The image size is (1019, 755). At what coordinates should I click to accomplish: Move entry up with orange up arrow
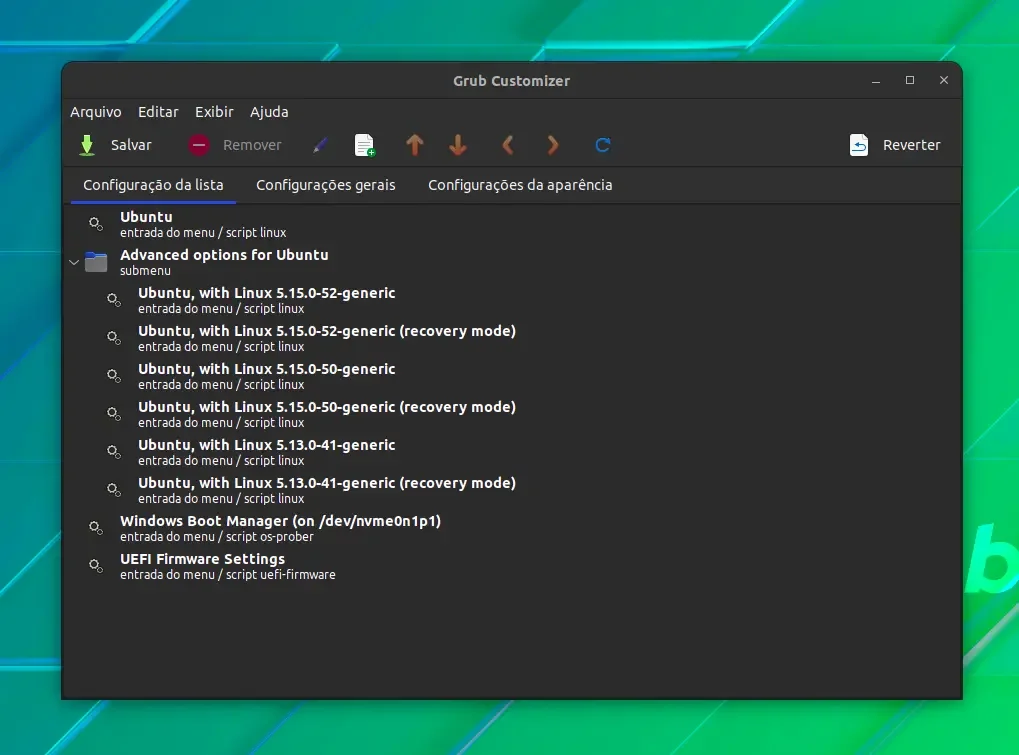pyautogui.click(x=415, y=145)
